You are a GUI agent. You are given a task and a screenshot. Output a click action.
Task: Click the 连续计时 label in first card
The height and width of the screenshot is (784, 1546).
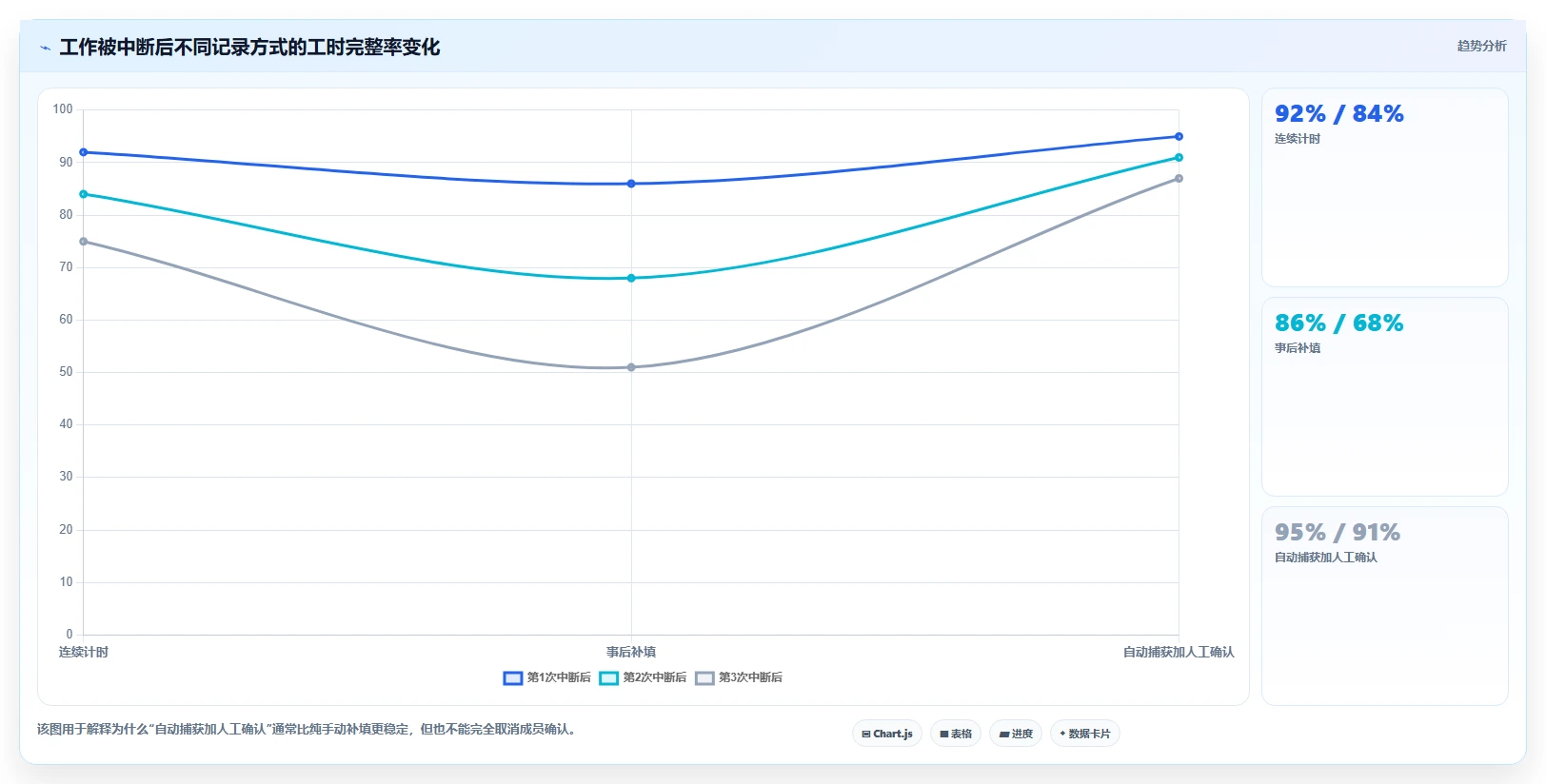(1298, 139)
